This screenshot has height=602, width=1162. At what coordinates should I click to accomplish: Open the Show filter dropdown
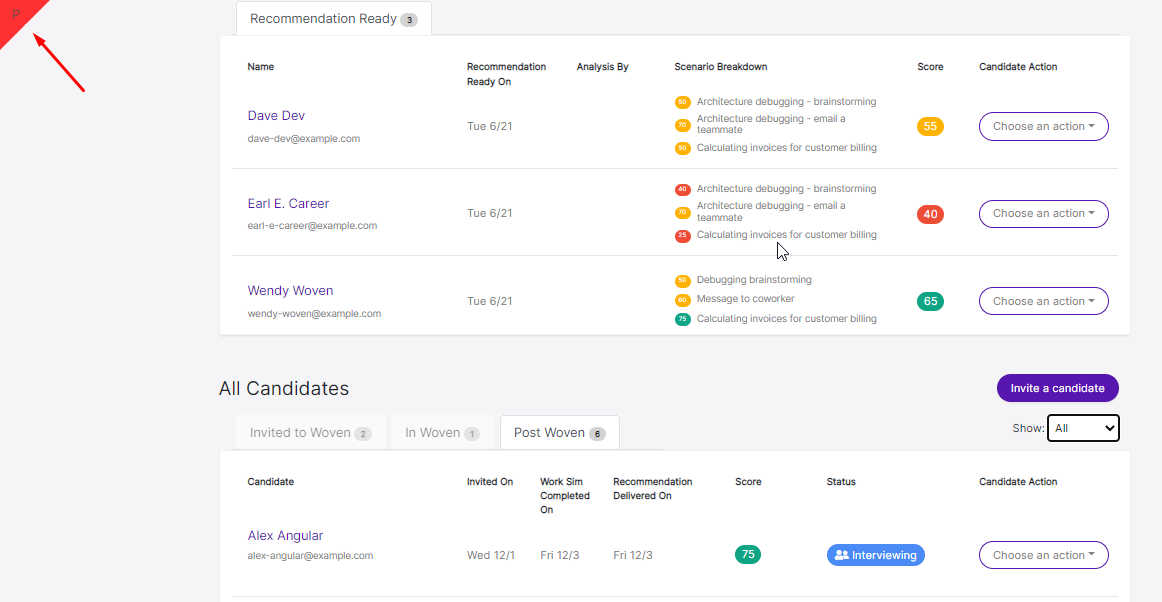tap(1083, 428)
